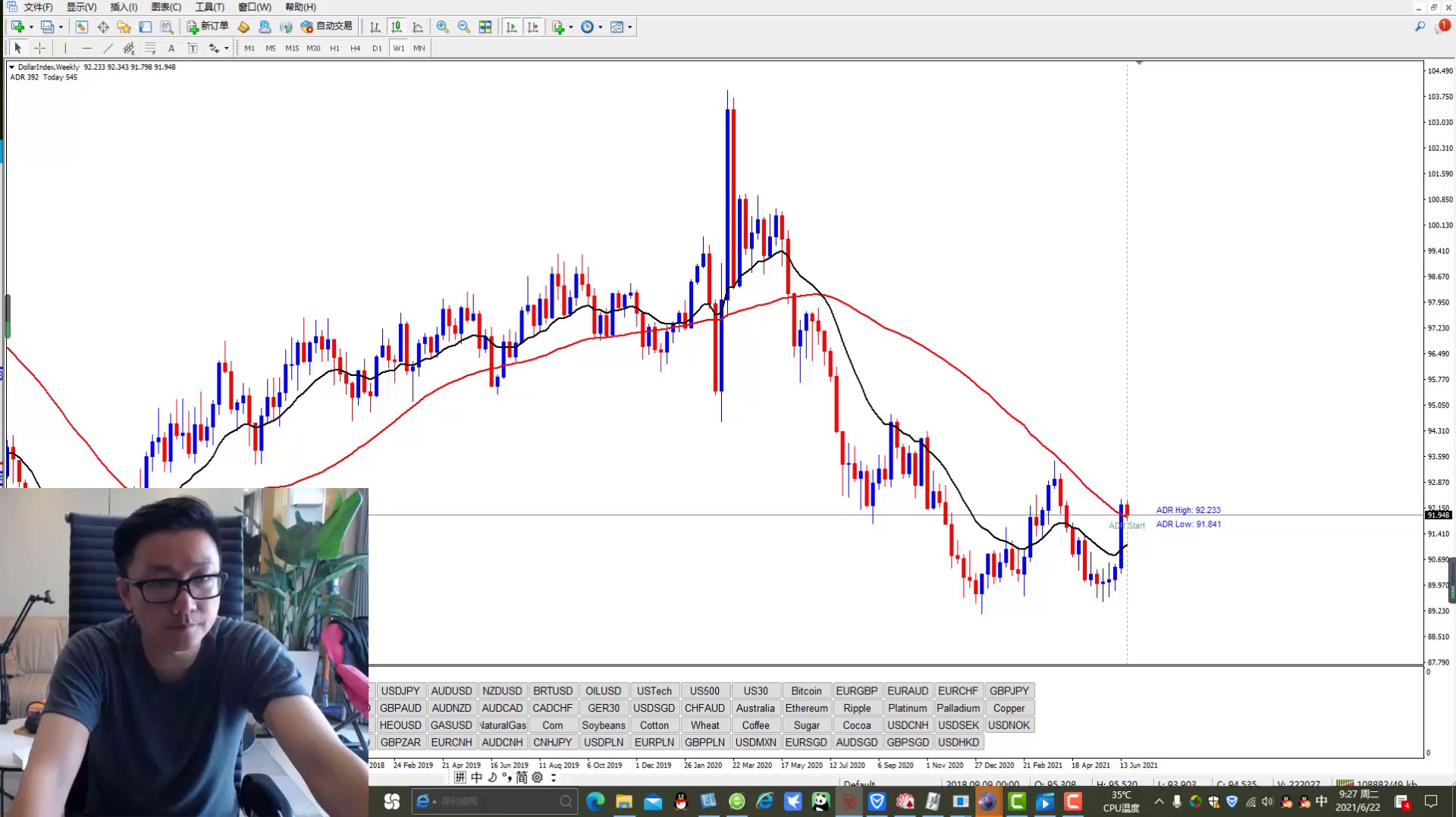Select the equidistant channel tool

click(129, 49)
